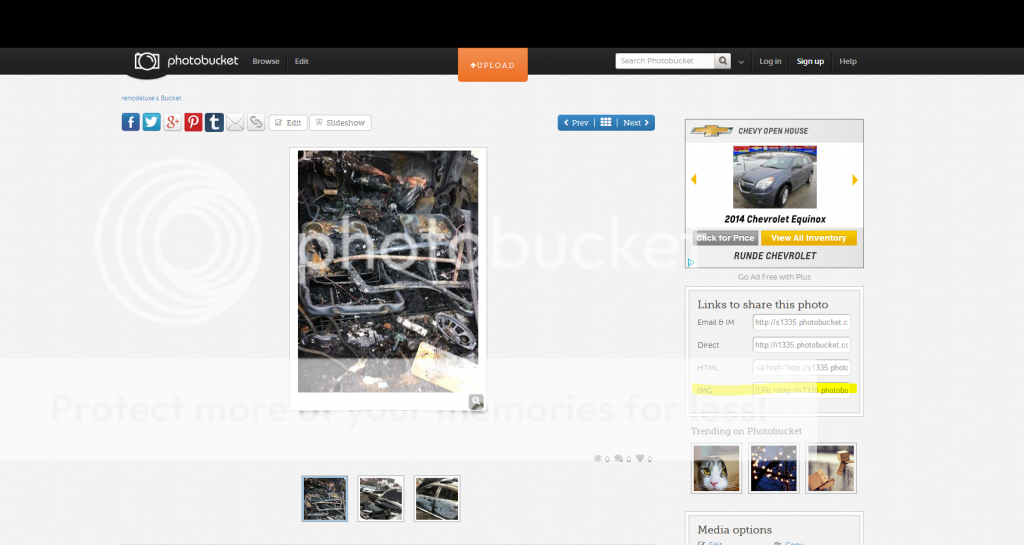Zoom photo with magnifier icon

coord(477,401)
